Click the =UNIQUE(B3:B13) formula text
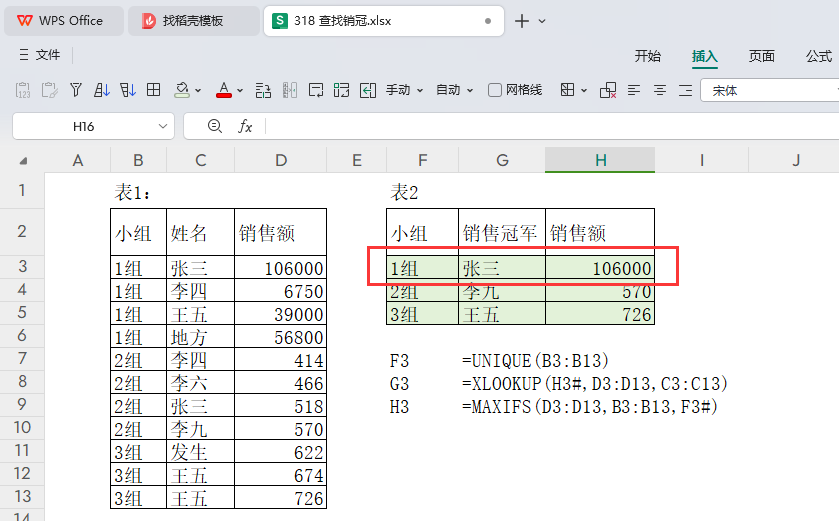 [535, 361]
